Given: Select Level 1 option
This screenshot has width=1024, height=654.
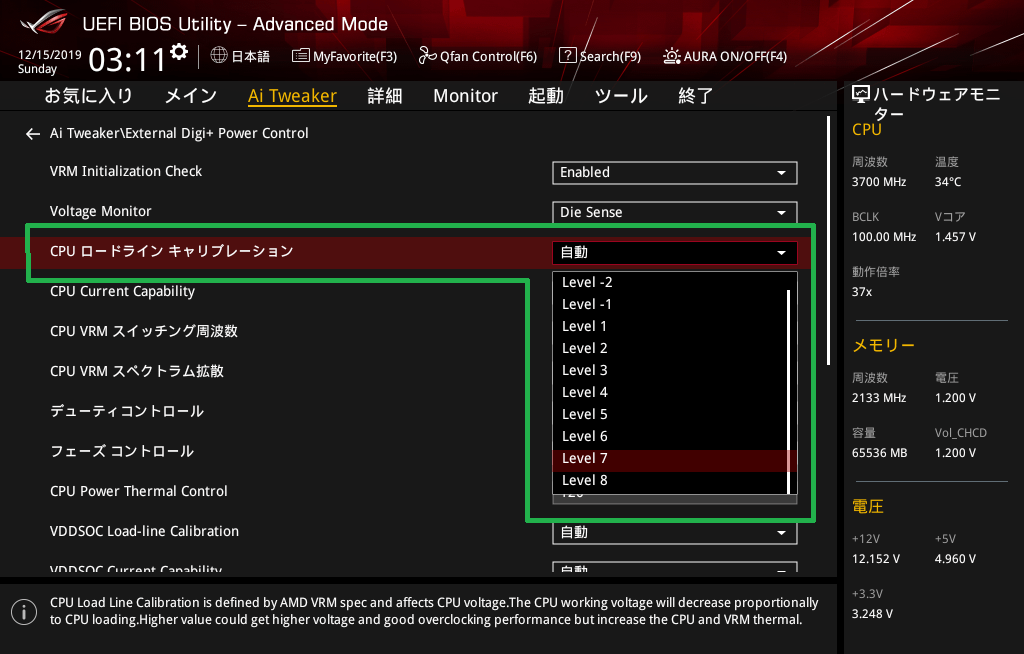Looking at the screenshot, I should pos(670,326).
